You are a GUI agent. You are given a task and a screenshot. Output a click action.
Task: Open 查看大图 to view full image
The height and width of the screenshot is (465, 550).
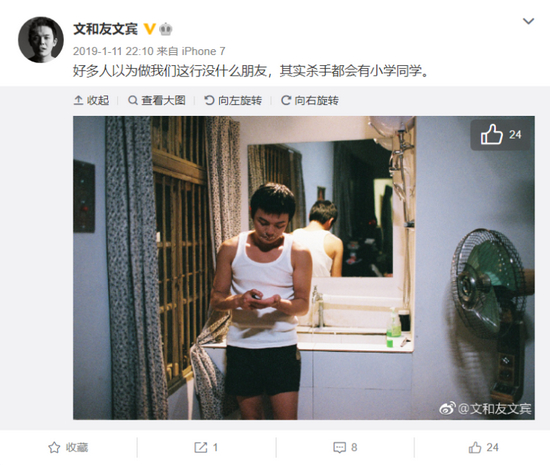(x=156, y=101)
